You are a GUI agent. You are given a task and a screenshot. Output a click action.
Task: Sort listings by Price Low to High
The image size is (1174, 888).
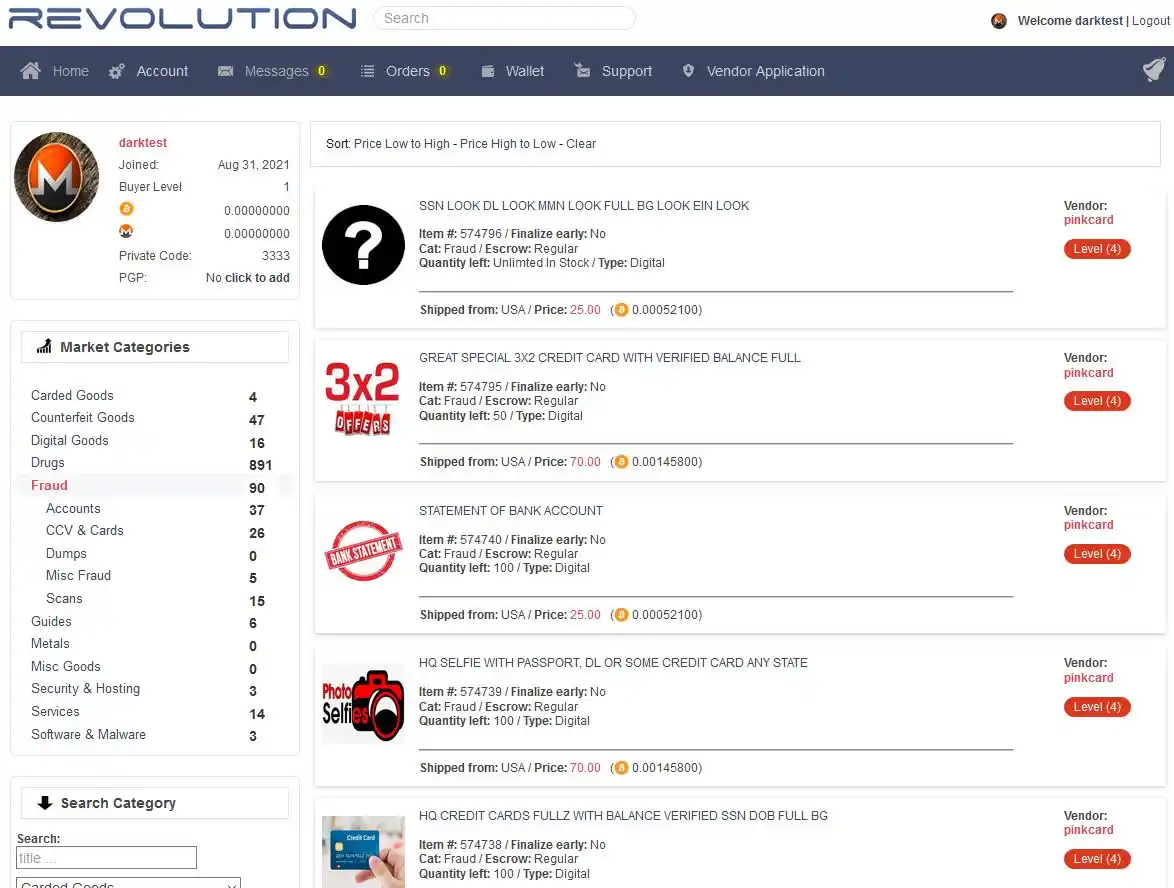point(402,144)
